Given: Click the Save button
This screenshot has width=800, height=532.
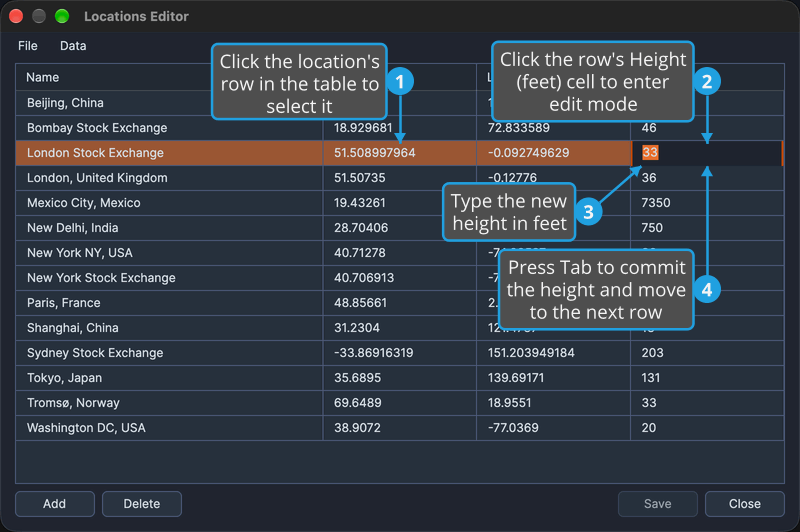Looking at the screenshot, I should [x=658, y=503].
